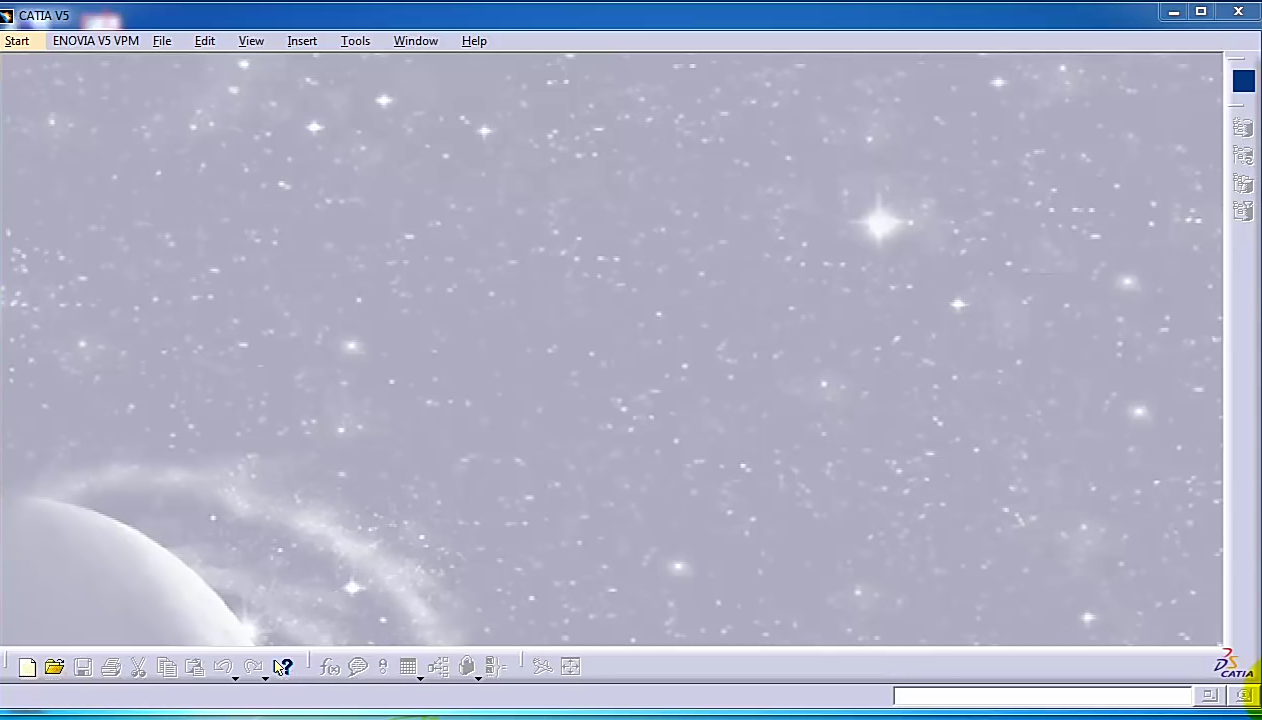Open the Design Table dropdown arrow

(419, 678)
